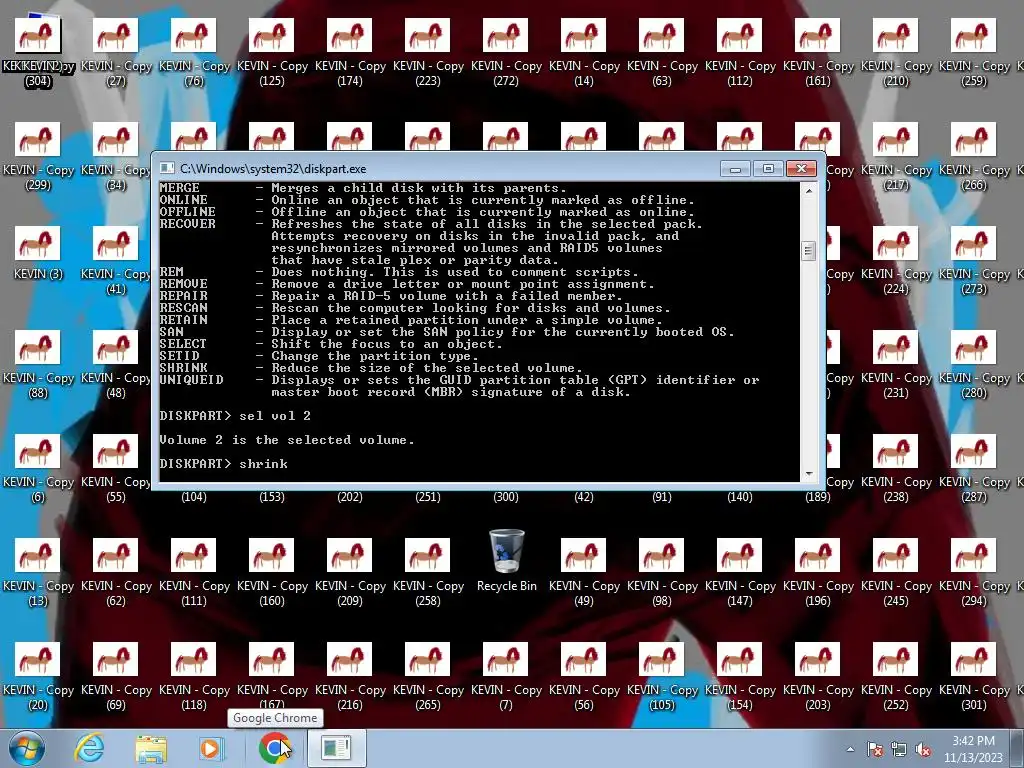Select KEVIN - Copy (7) desktop icon

point(505,677)
